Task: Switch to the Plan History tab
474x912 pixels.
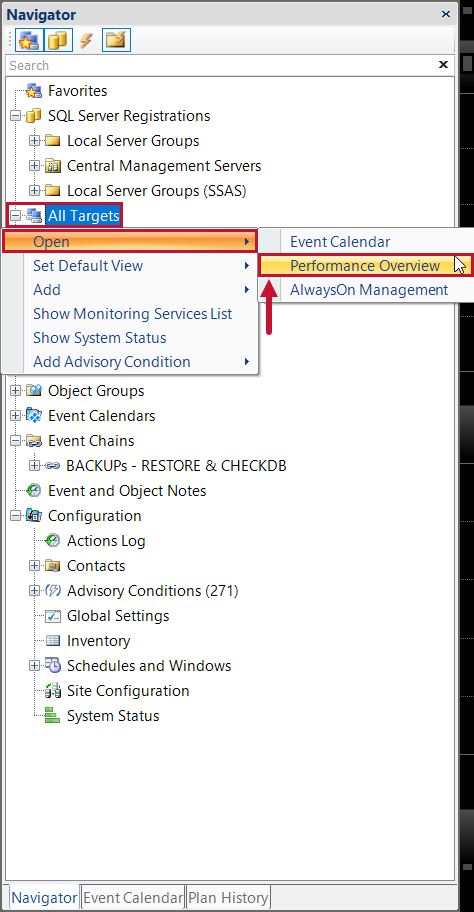Action: pos(228,897)
